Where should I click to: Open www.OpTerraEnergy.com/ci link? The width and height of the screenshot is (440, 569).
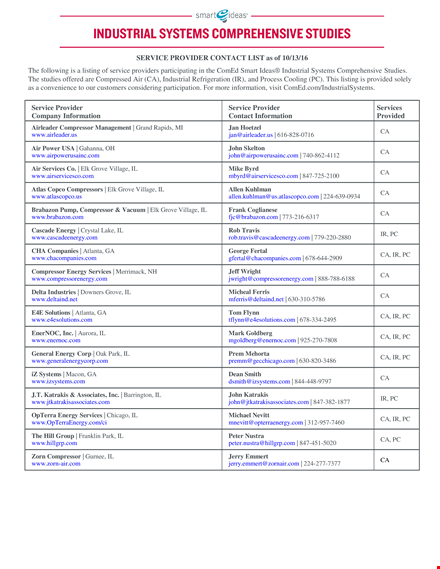point(69,423)
